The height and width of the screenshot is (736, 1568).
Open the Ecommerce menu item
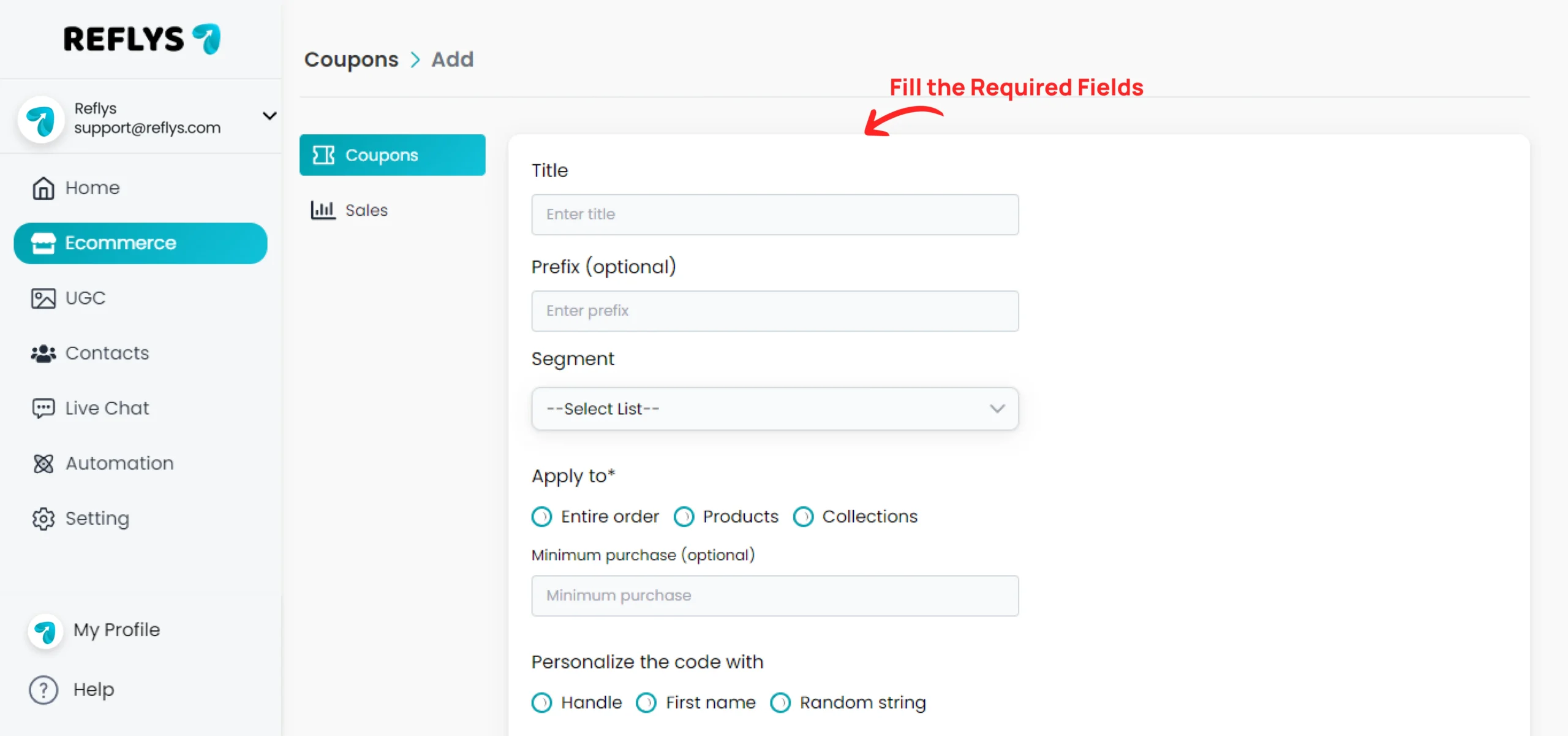click(x=140, y=243)
